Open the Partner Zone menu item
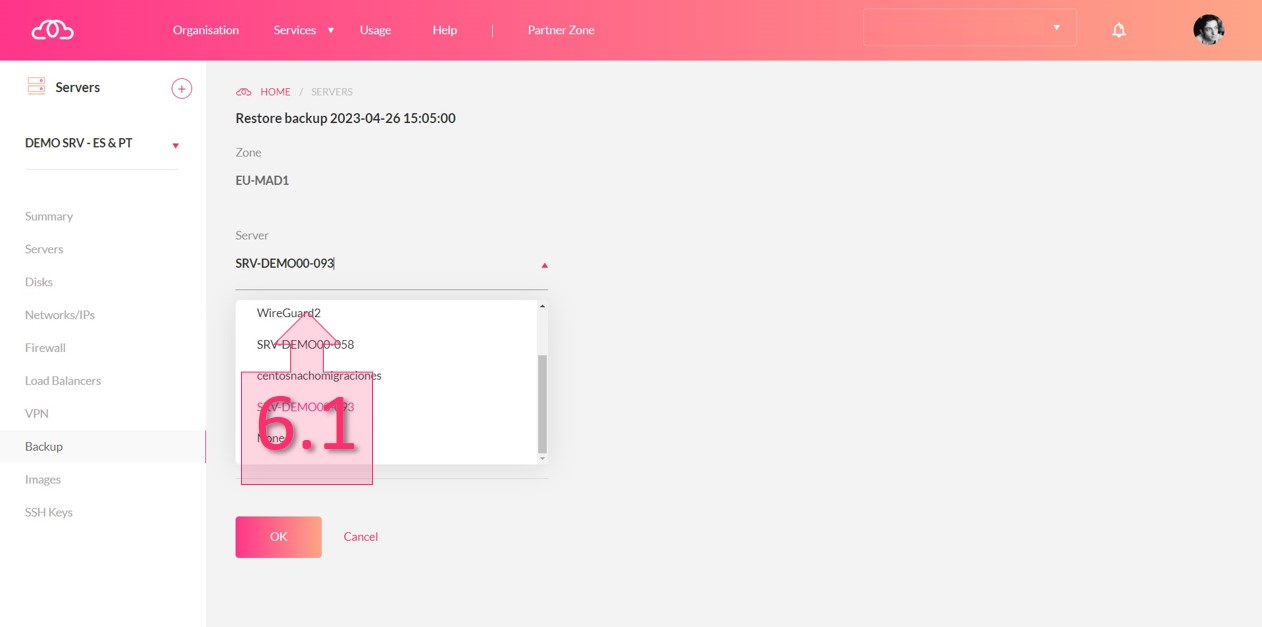Image resolution: width=1262 pixels, height=627 pixels. pyautogui.click(x=560, y=30)
